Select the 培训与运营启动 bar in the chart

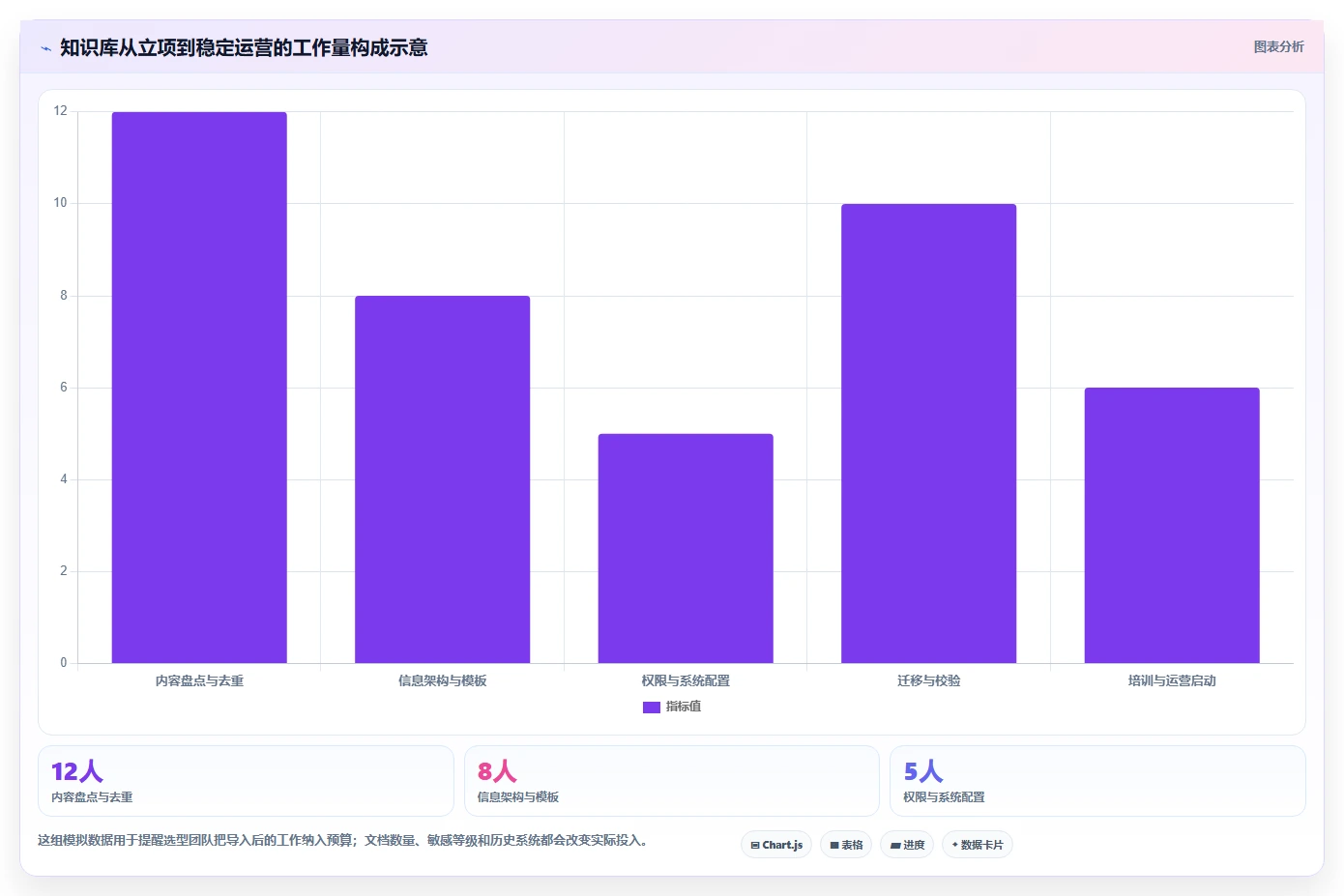pos(1172,525)
